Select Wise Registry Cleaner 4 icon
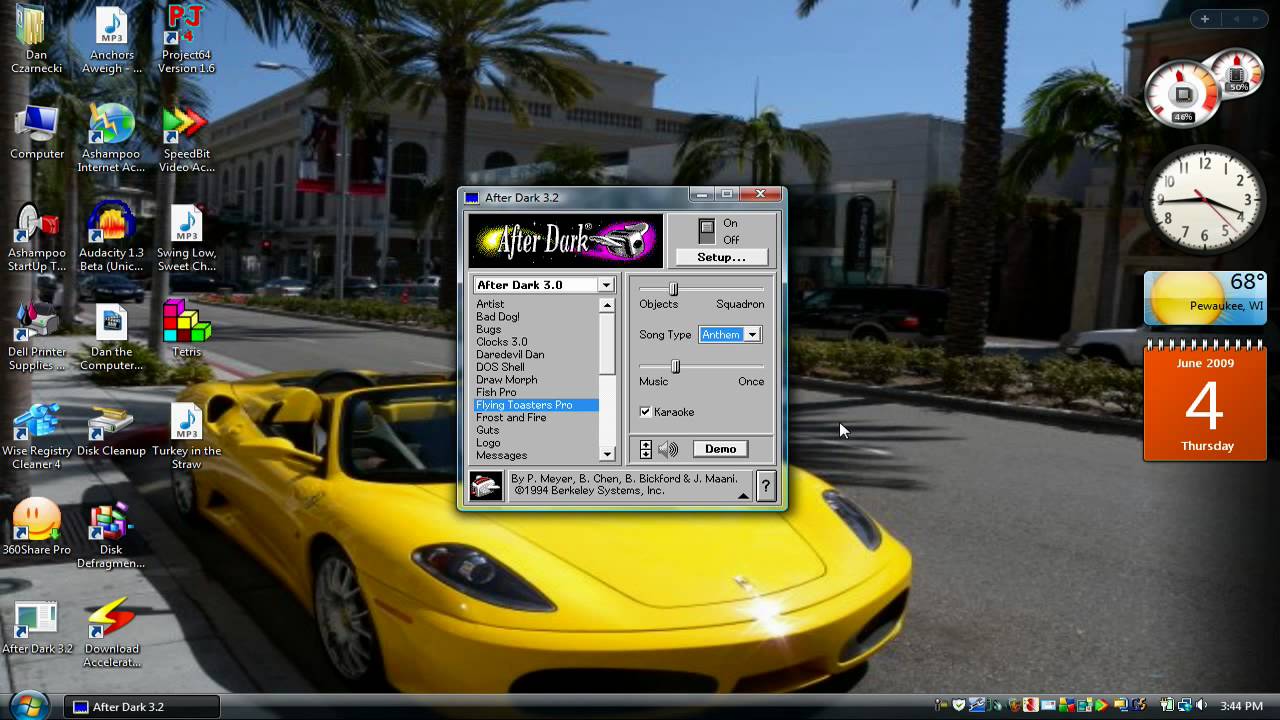This screenshot has width=1280, height=720. (36, 435)
